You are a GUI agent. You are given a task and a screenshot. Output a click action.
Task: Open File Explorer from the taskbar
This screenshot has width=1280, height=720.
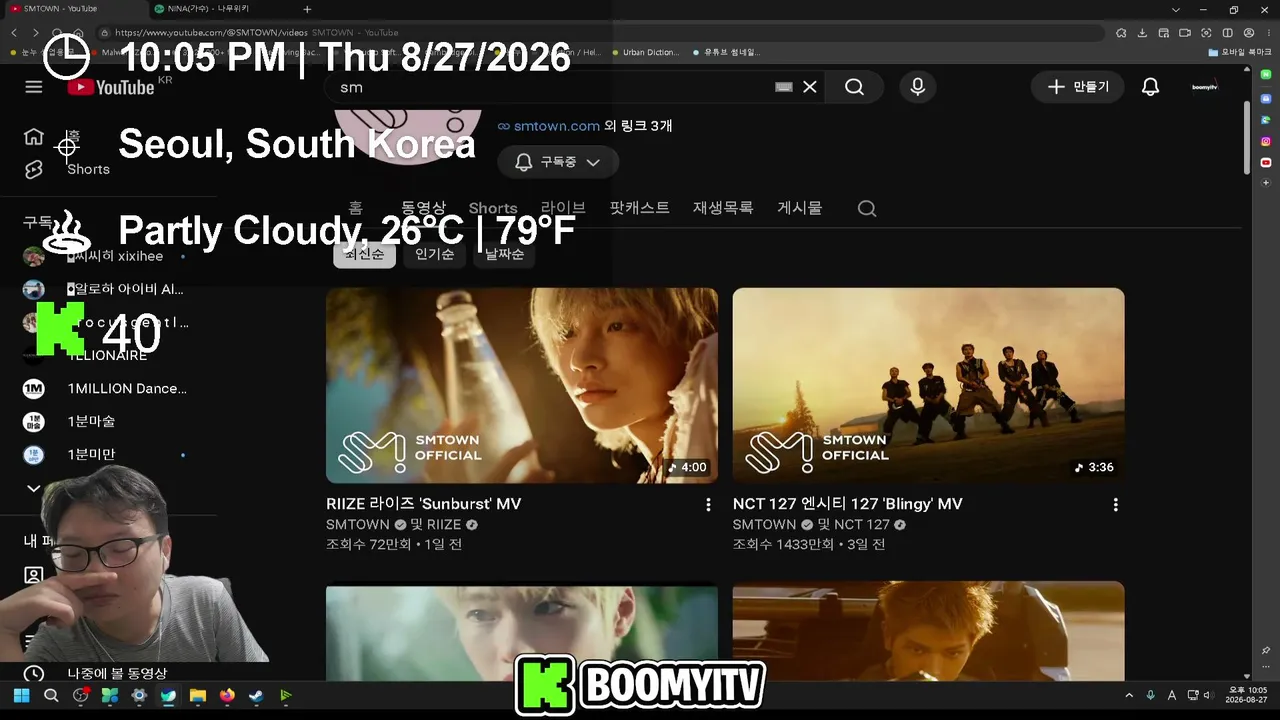click(198, 696)
